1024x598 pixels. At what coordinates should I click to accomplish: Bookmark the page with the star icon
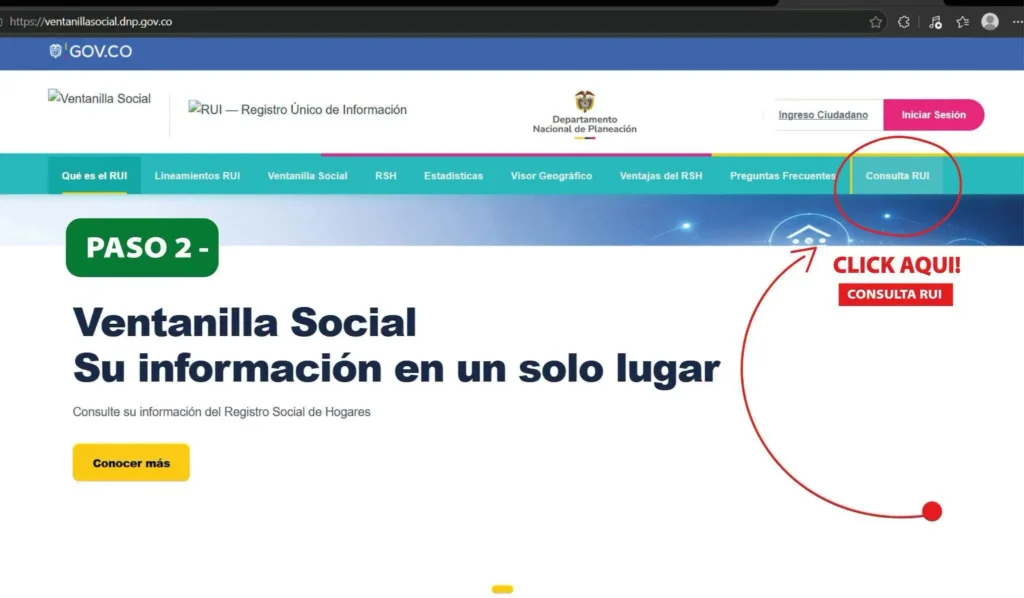[x=876, y=22]
